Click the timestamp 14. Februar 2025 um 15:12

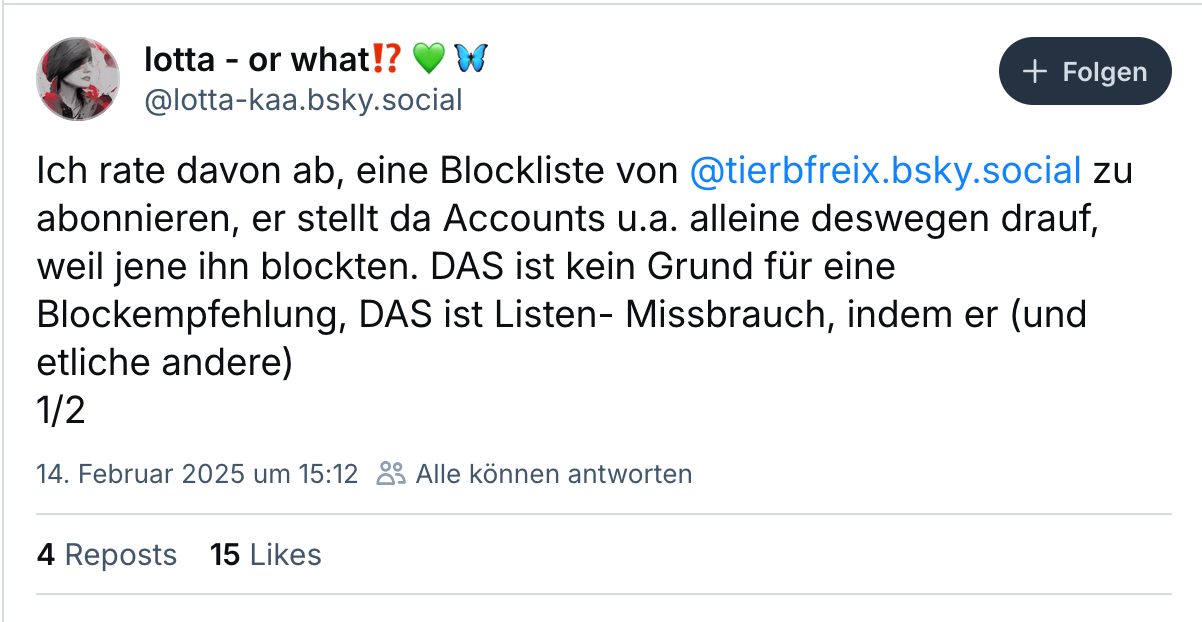click(197, 473)
